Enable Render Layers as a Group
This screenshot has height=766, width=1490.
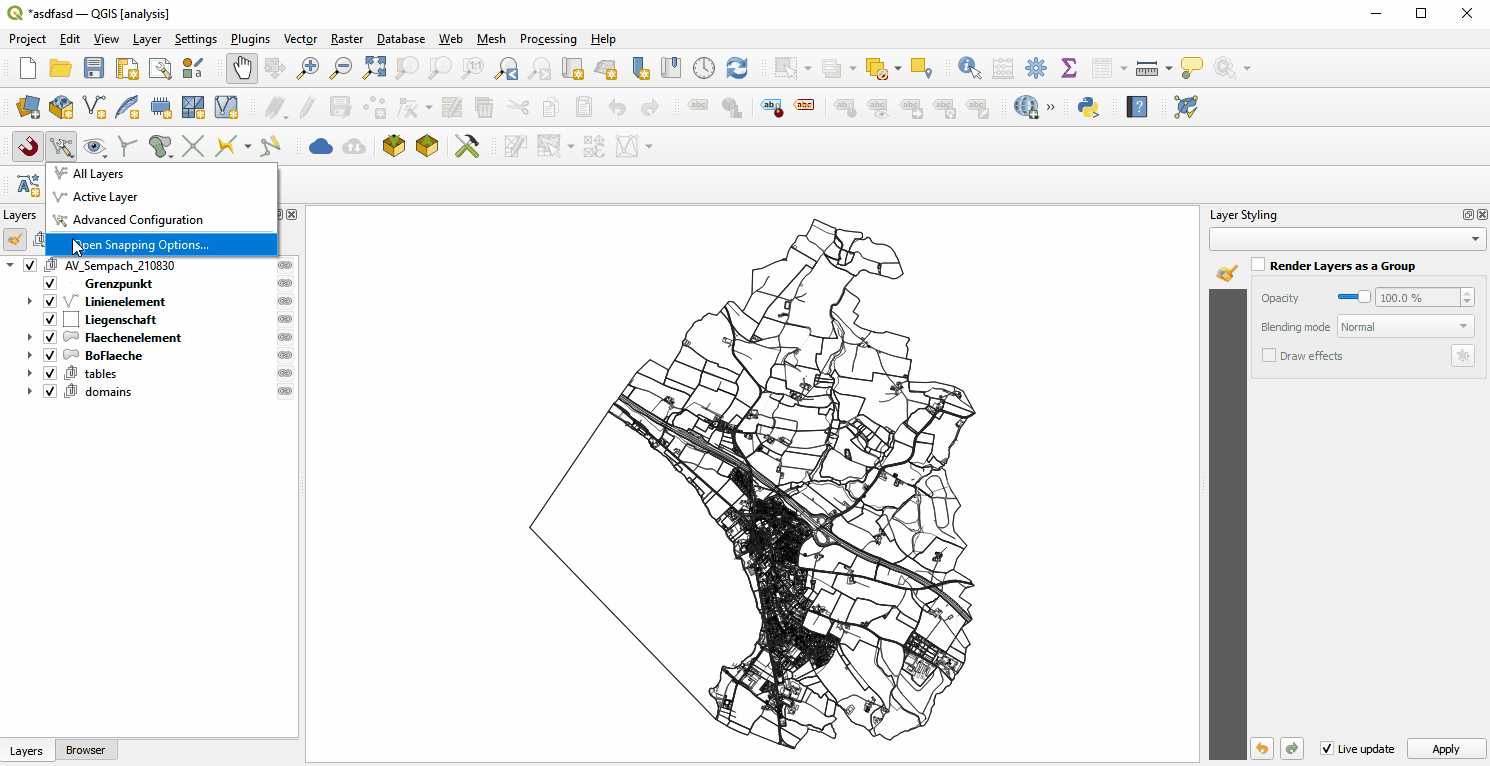(x=1258, y=265)
